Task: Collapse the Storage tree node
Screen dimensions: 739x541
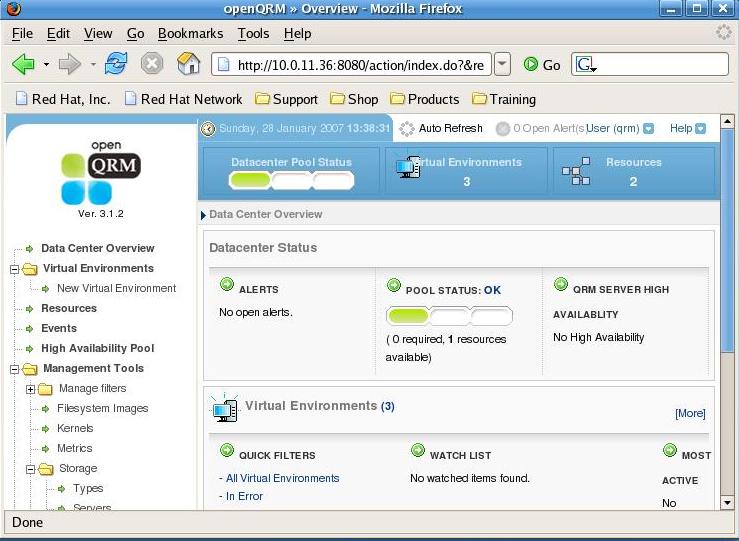Action: (x=30, y=469)
